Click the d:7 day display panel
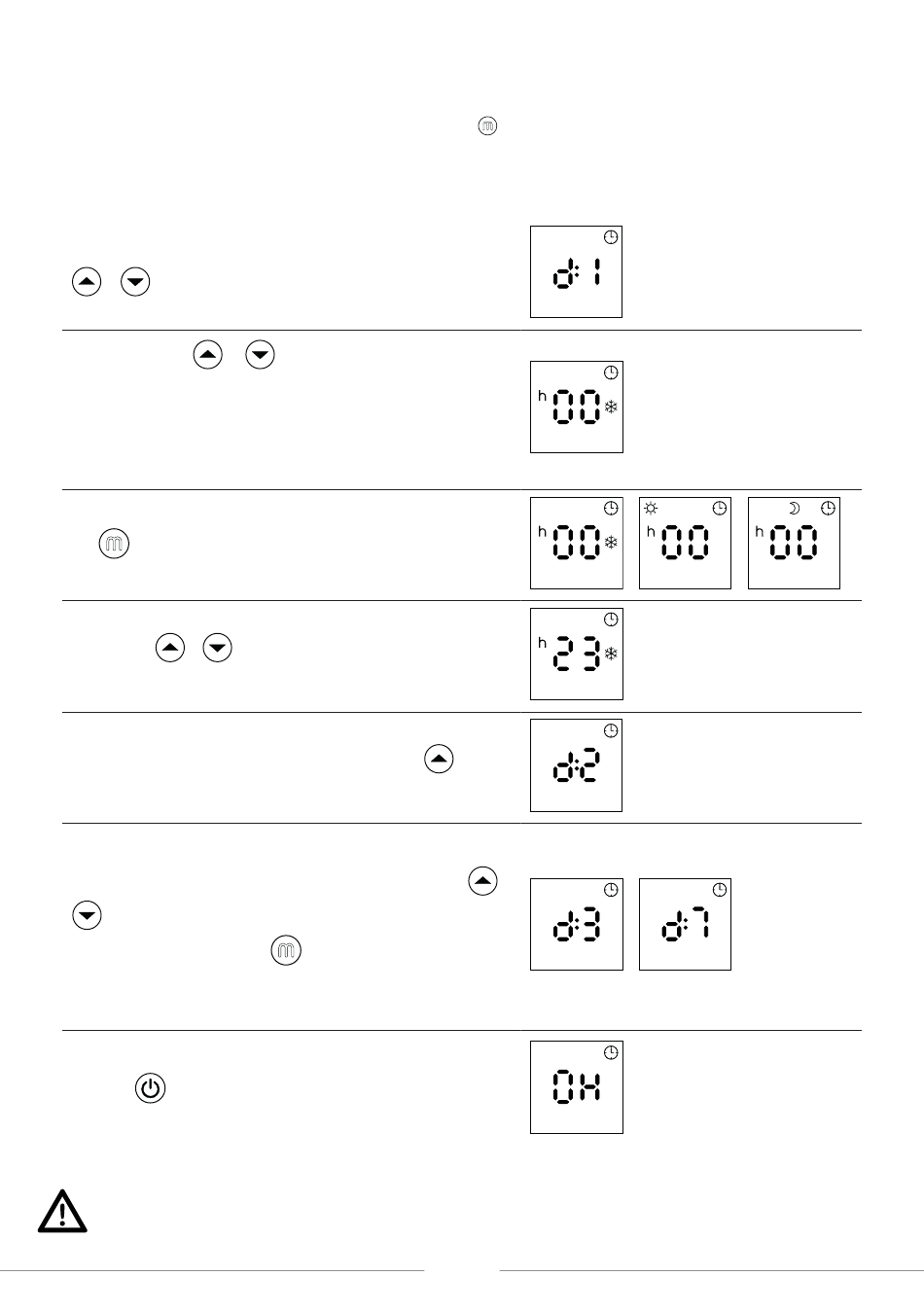 [x=685, y=924]
